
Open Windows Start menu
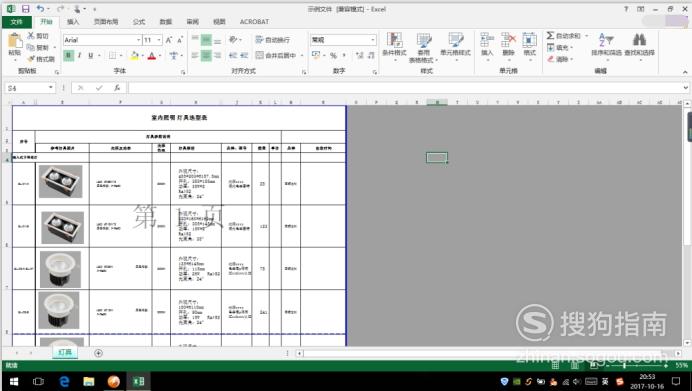pyautogui.click(x=14, y=381)
